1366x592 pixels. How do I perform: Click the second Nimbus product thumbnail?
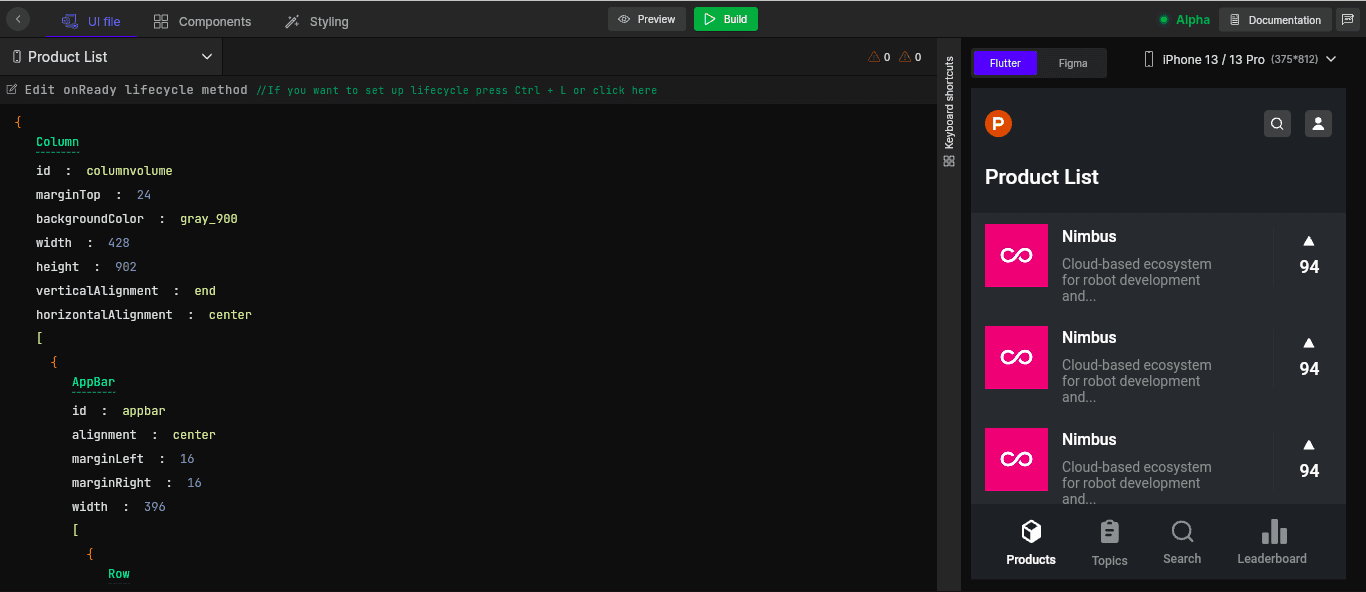pos(1016,357)
